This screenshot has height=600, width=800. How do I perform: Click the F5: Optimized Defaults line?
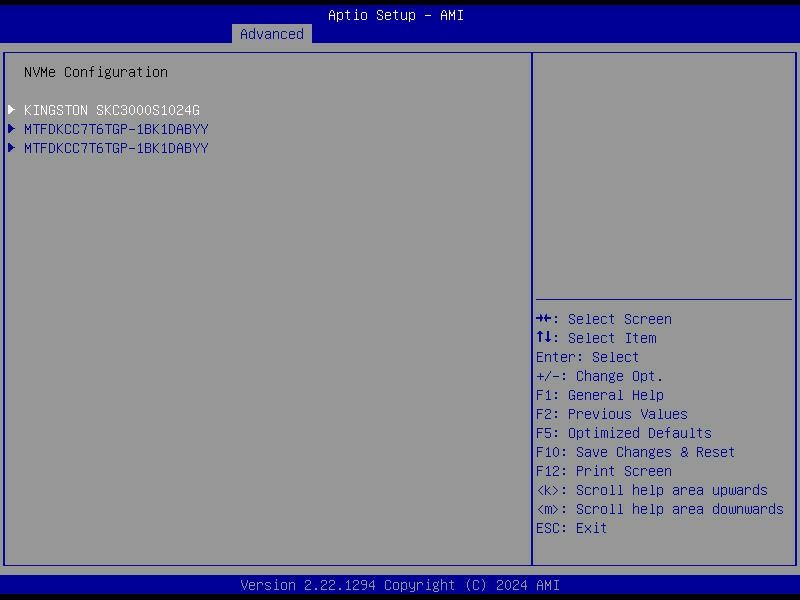pyautogui.click(x=623, y=433)
